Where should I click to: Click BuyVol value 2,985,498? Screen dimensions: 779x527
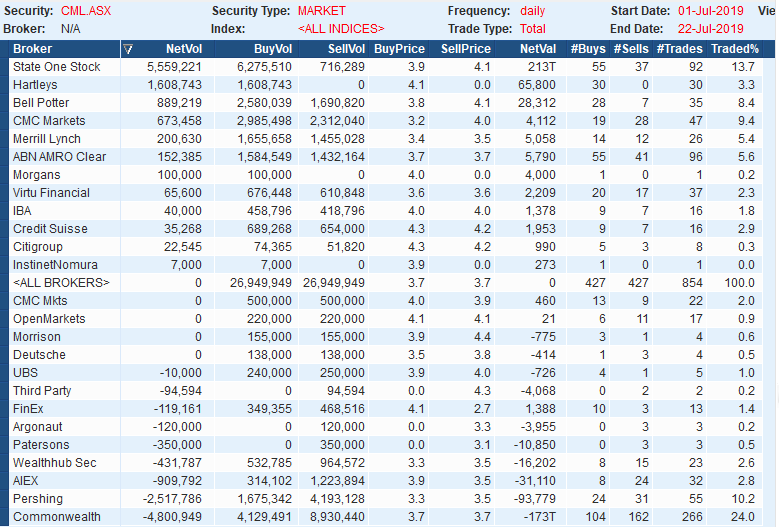coord(264,121)
